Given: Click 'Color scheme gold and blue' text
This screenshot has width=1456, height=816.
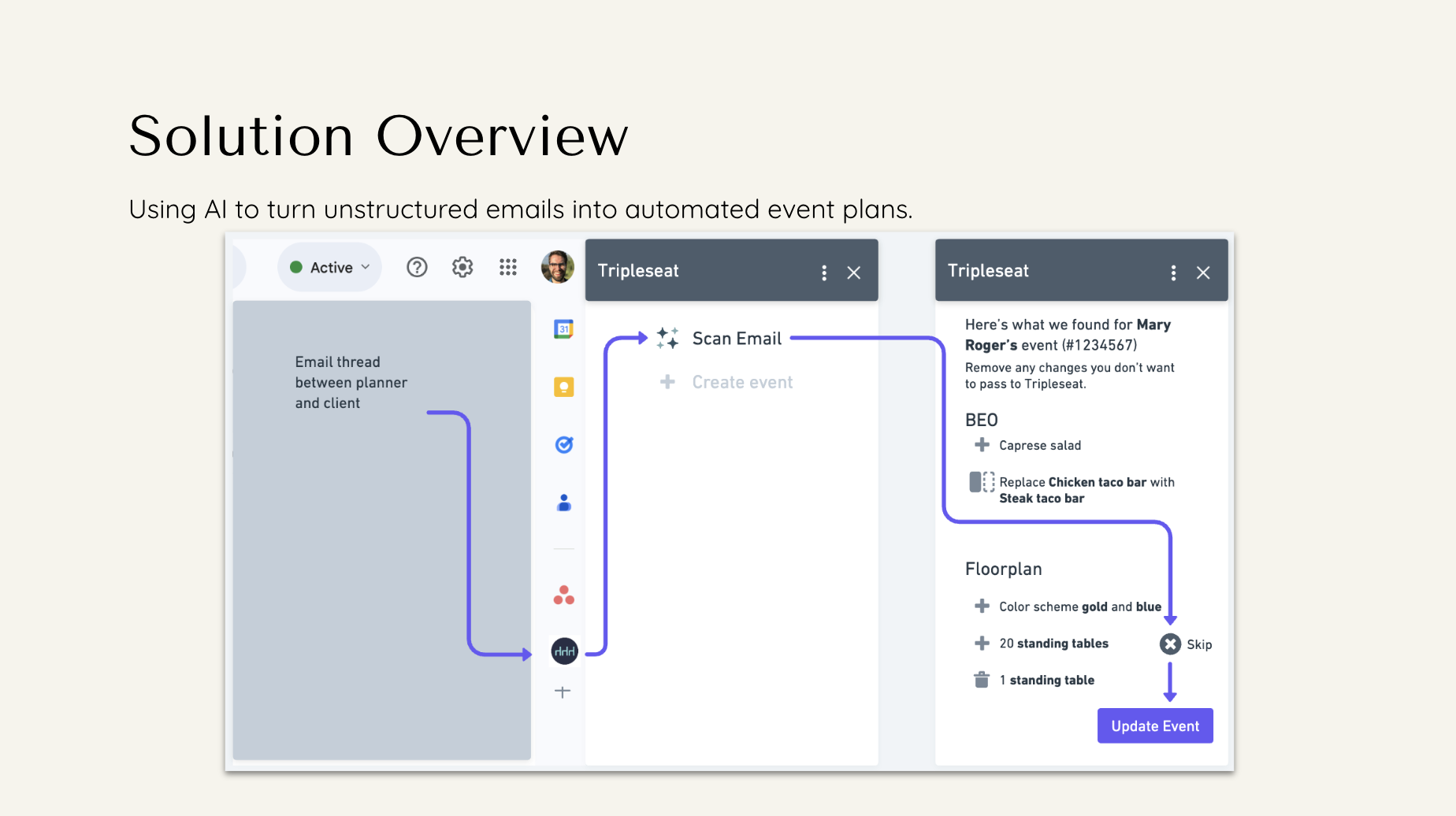Looking at the screenshot, I should pyautogui.click(x=1080, y=606).
